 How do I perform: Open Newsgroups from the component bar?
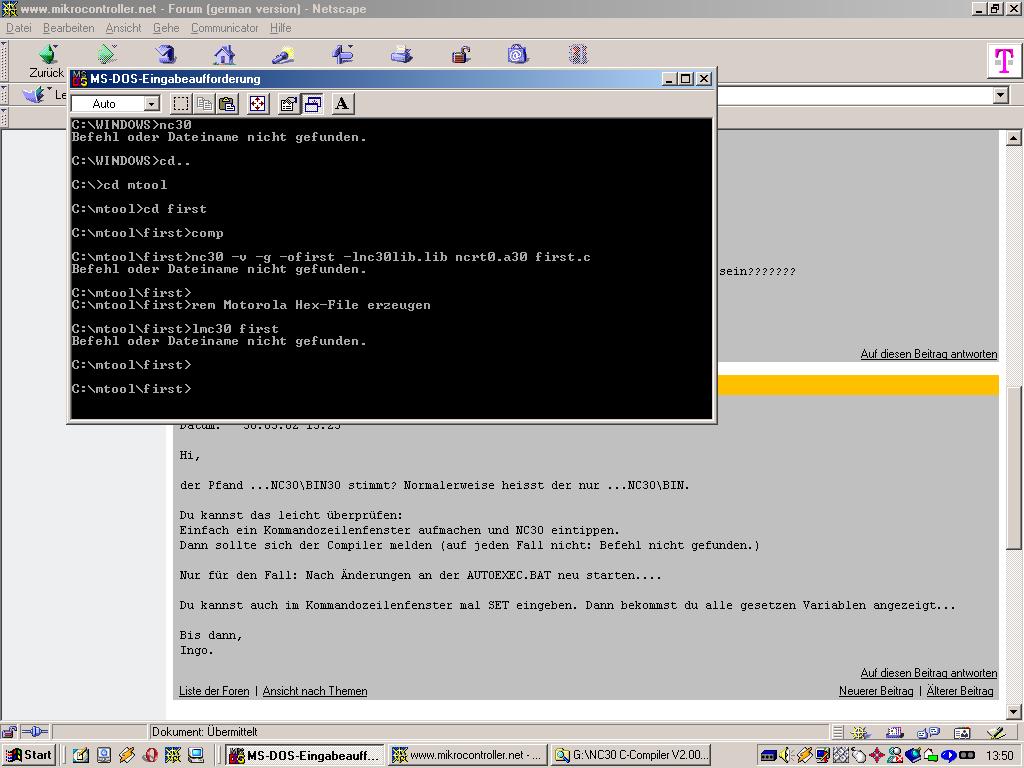(928, 733)
